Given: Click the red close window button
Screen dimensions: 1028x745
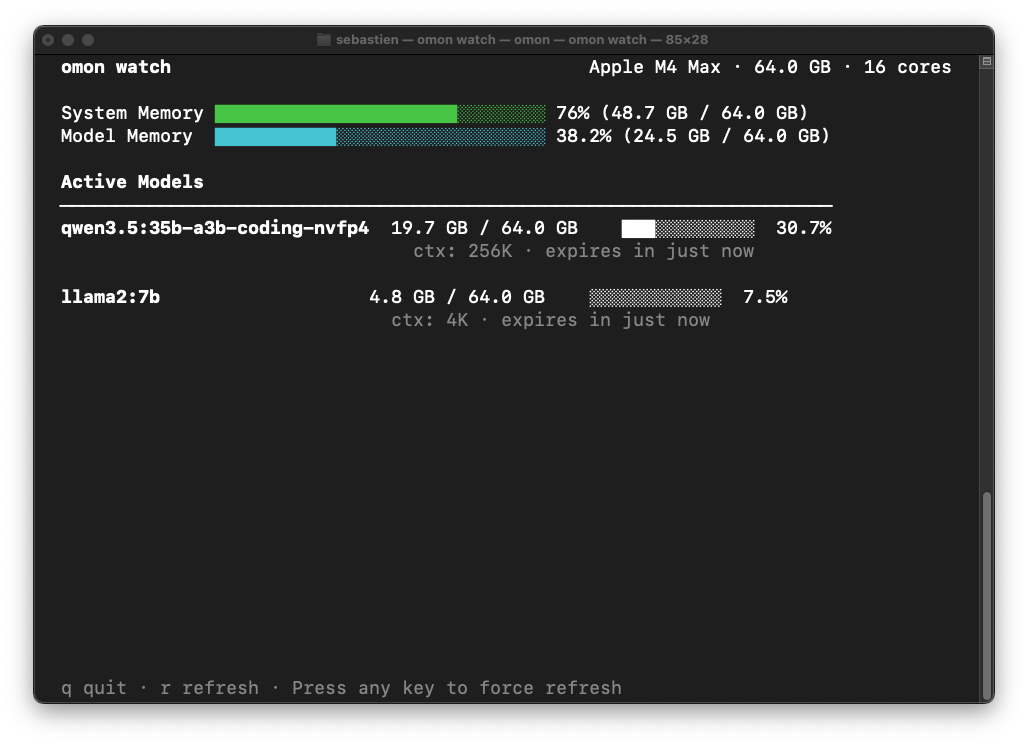Looking at the screenshot, I should click(48, 40).
